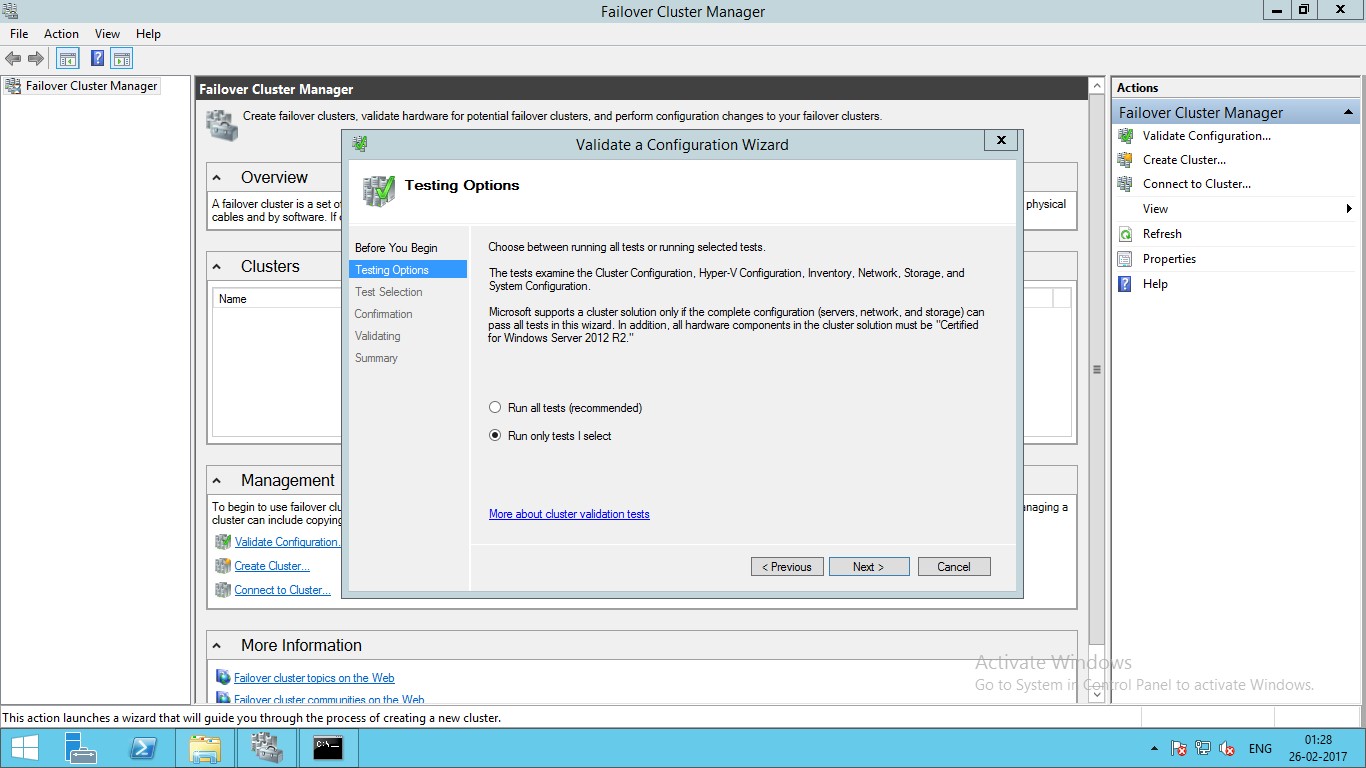Click the Previous button in the wizard

pyautogui.click(x=787, y=567)
